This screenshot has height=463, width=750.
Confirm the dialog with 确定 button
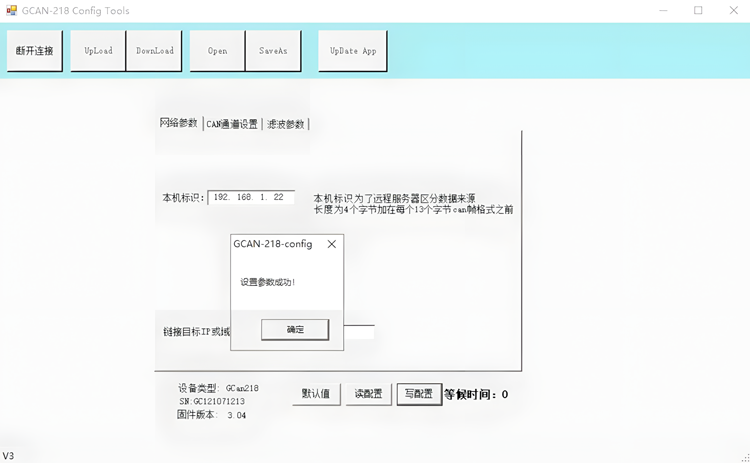click(295, 329)
